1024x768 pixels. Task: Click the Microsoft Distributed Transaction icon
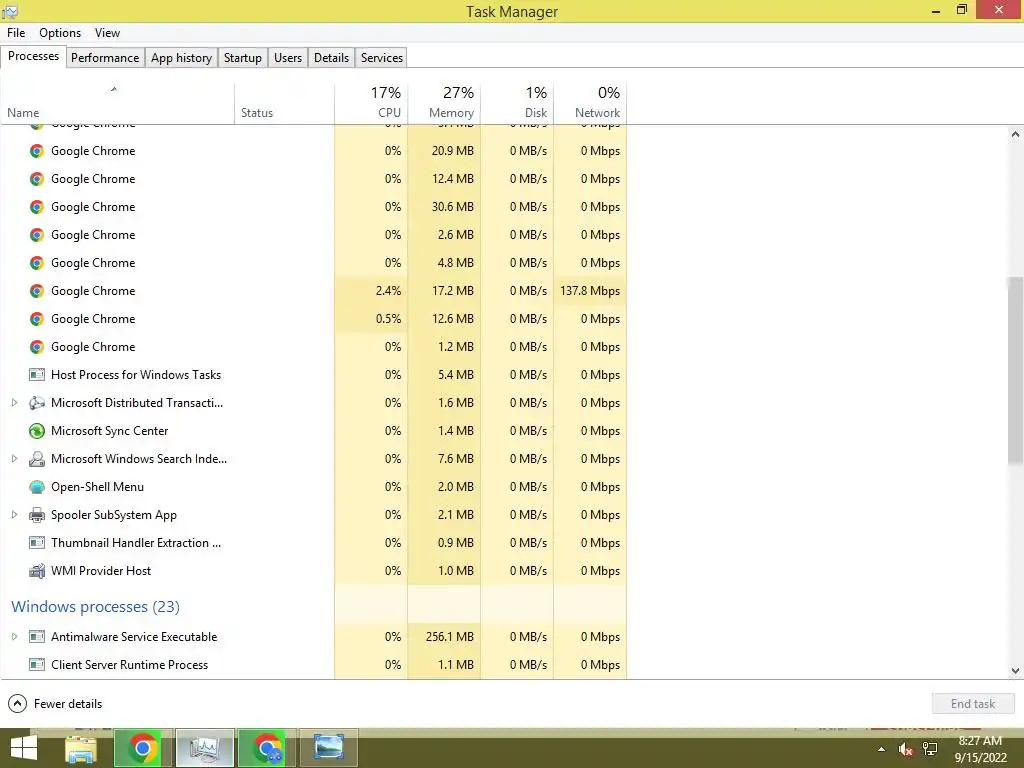click(37, 403)
